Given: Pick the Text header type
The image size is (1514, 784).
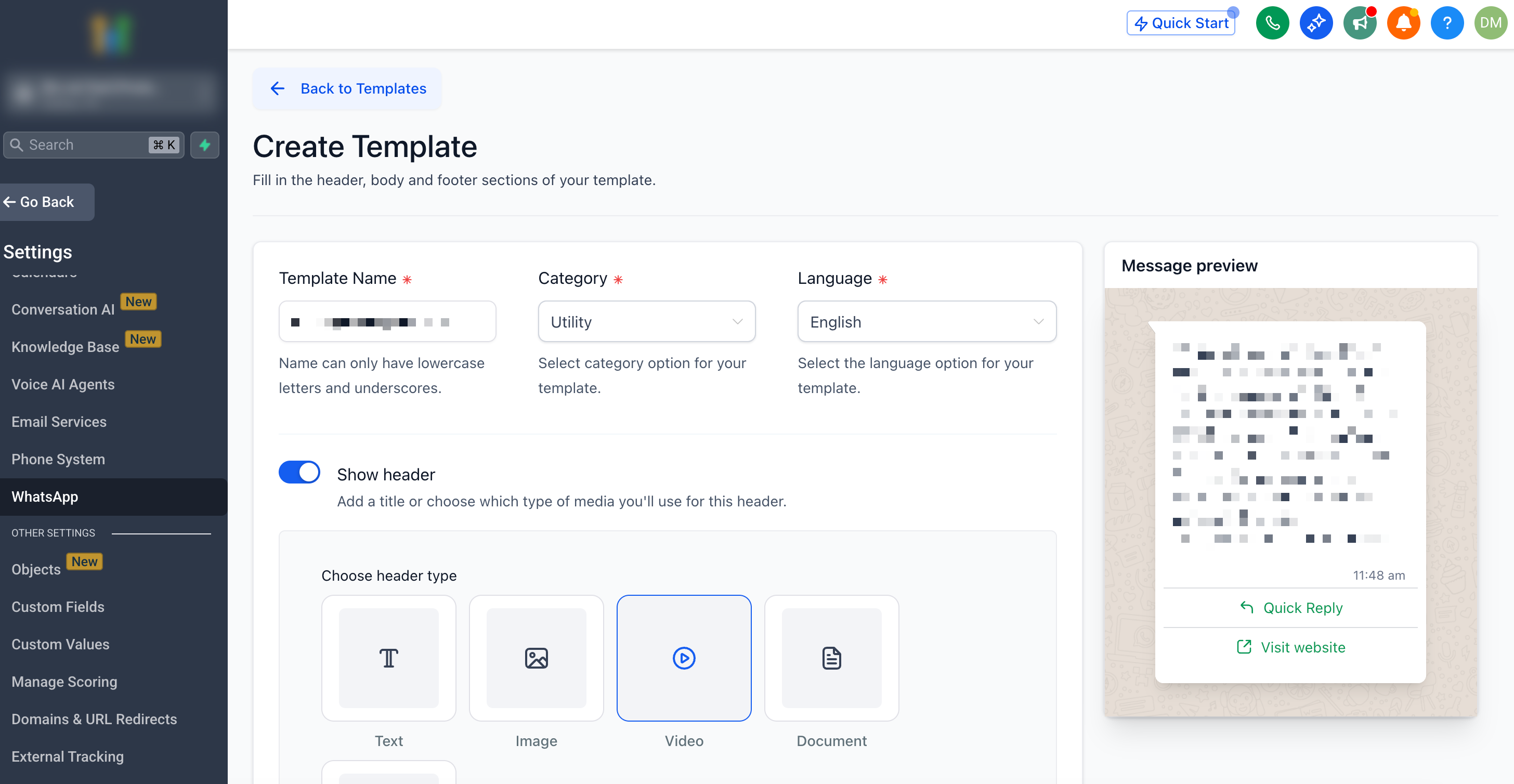Looking at the screenshot, I should click(388, 658).
